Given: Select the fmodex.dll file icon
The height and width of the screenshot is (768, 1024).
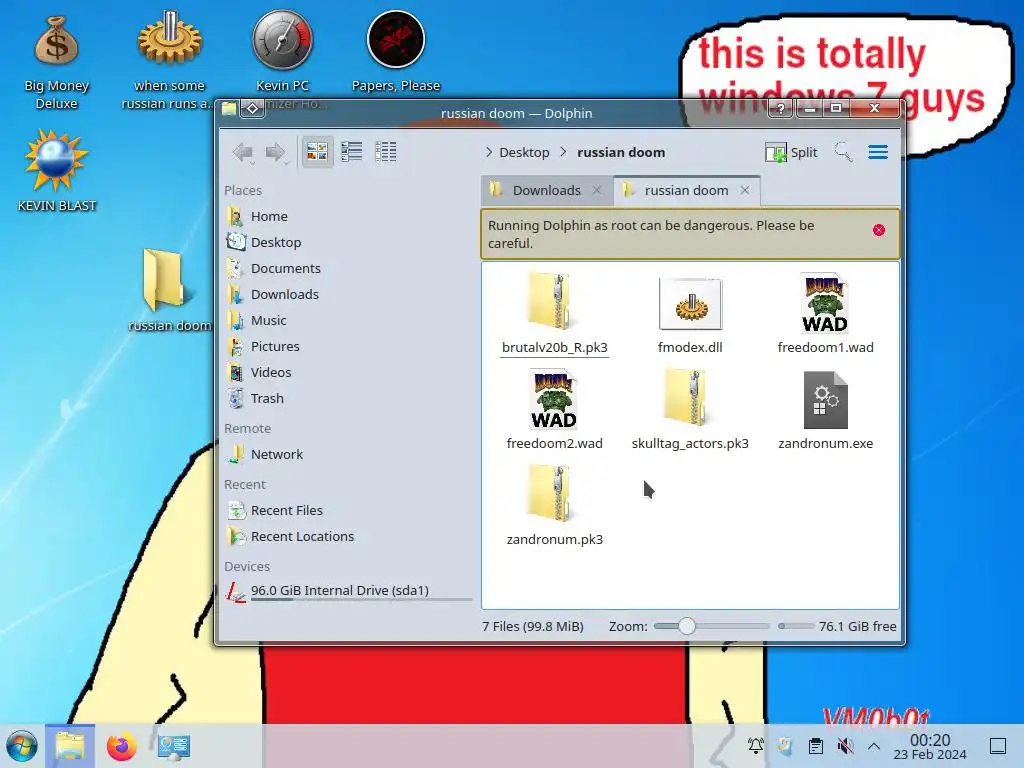Looking at the screenshot, I should coord(690,304).
